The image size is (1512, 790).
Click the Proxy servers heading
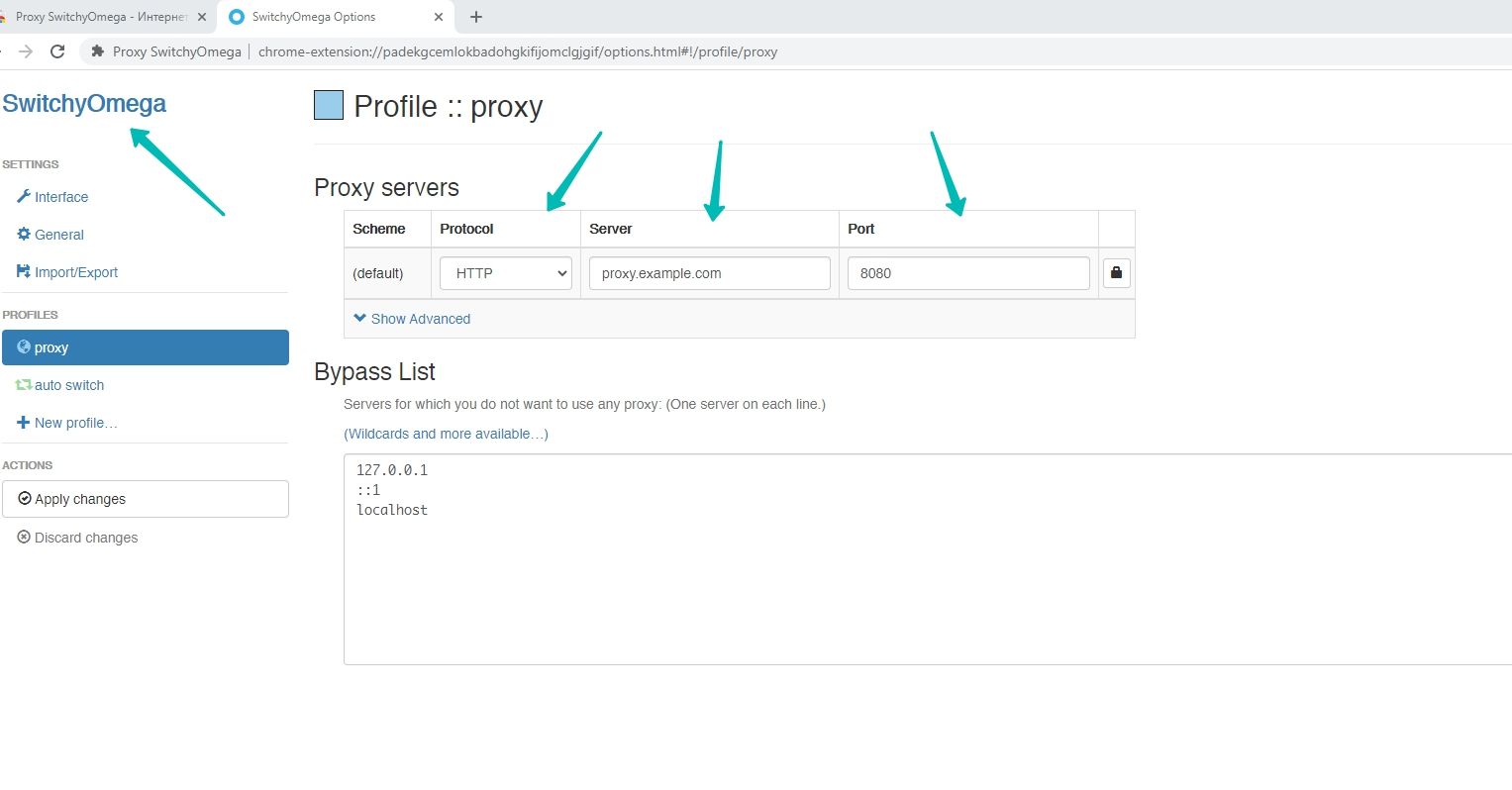386,188
